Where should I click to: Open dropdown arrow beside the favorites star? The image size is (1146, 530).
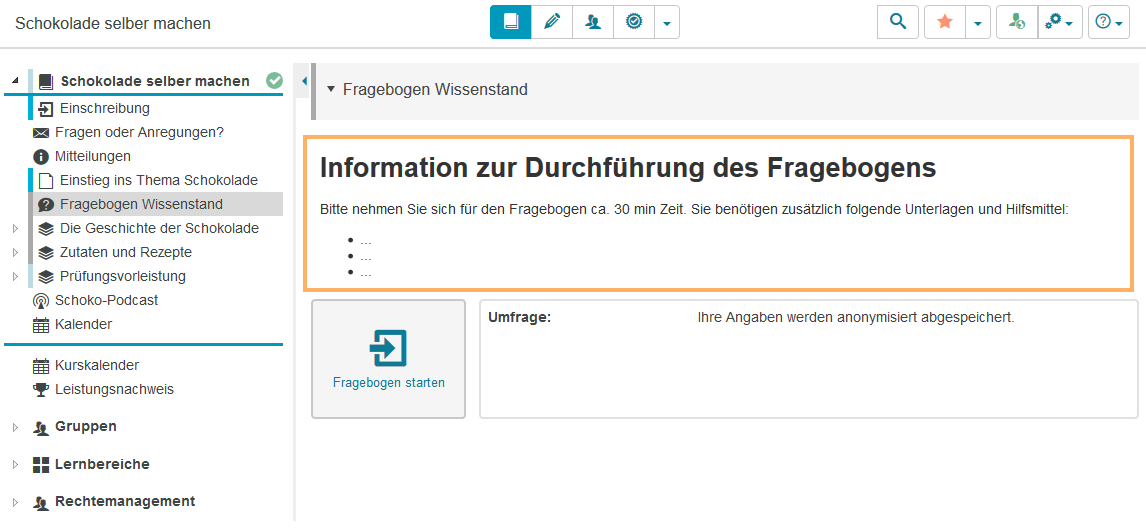tap(977, 22)
